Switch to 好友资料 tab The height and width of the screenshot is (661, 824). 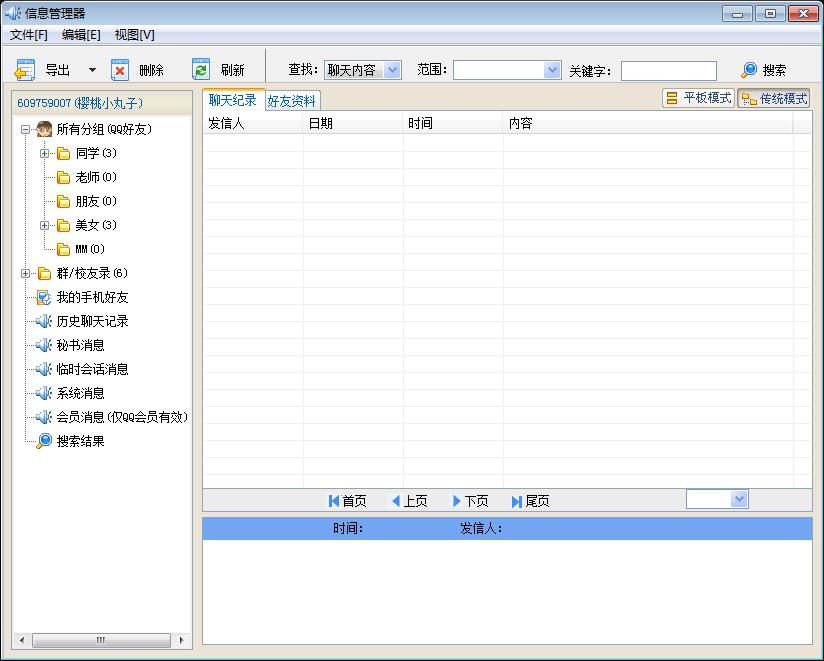(292, 101)
